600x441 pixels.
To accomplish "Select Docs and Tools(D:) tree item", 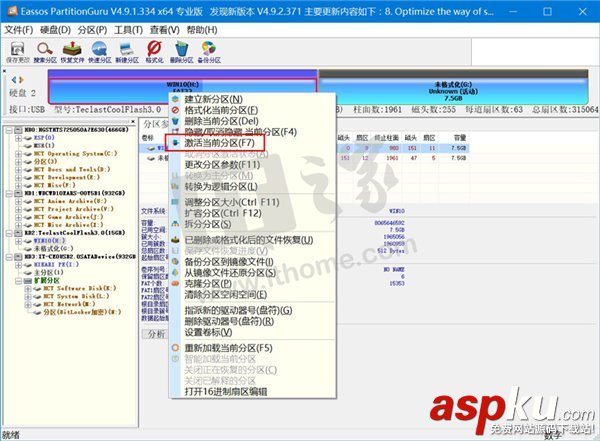I will tap(72, 170).
